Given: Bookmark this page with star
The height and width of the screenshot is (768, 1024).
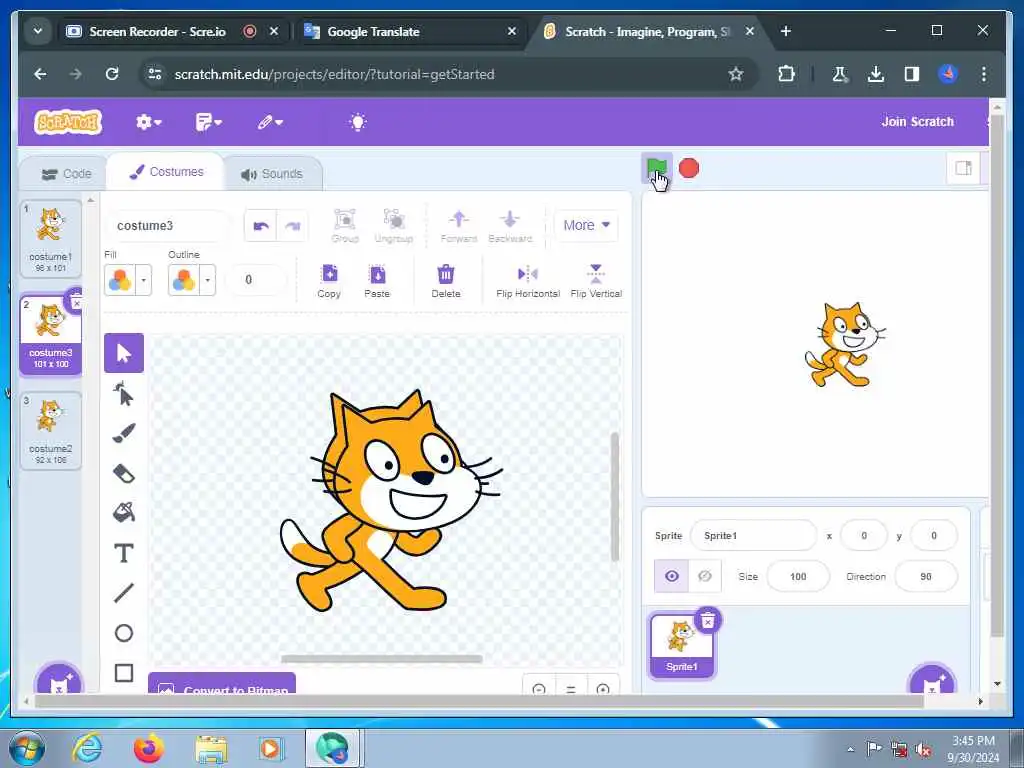Looking at the screenshot, I should [x=735, y=74].
